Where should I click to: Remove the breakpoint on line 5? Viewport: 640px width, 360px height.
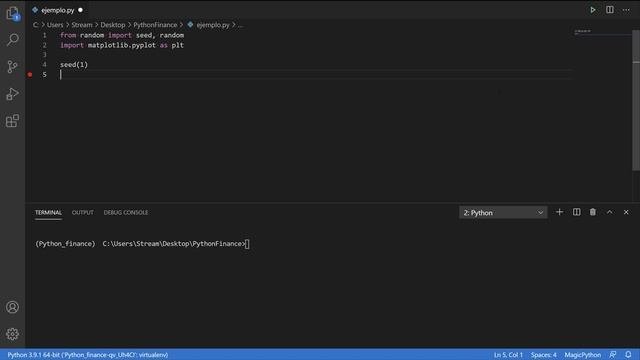tap(30, 75)
